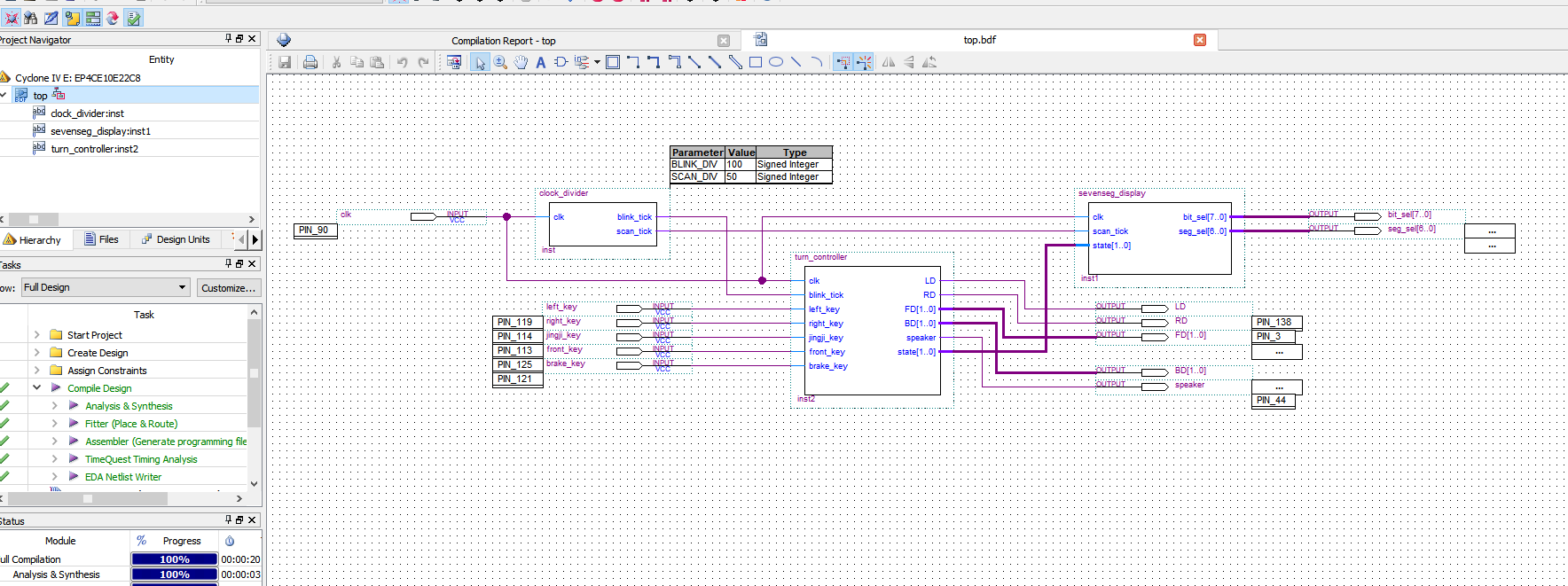The height and width of the screenshot is (586, 1568).
Task: Select the Block tool square icon
Action: (613, 62)
